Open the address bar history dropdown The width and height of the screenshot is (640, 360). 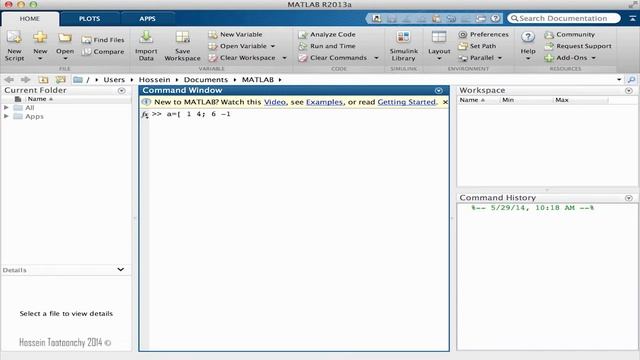point(619,80)
